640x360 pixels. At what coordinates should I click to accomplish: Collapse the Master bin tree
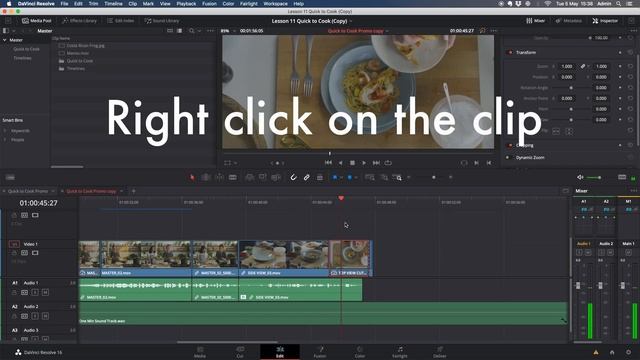pyautogui.click(x=5, y=40)
